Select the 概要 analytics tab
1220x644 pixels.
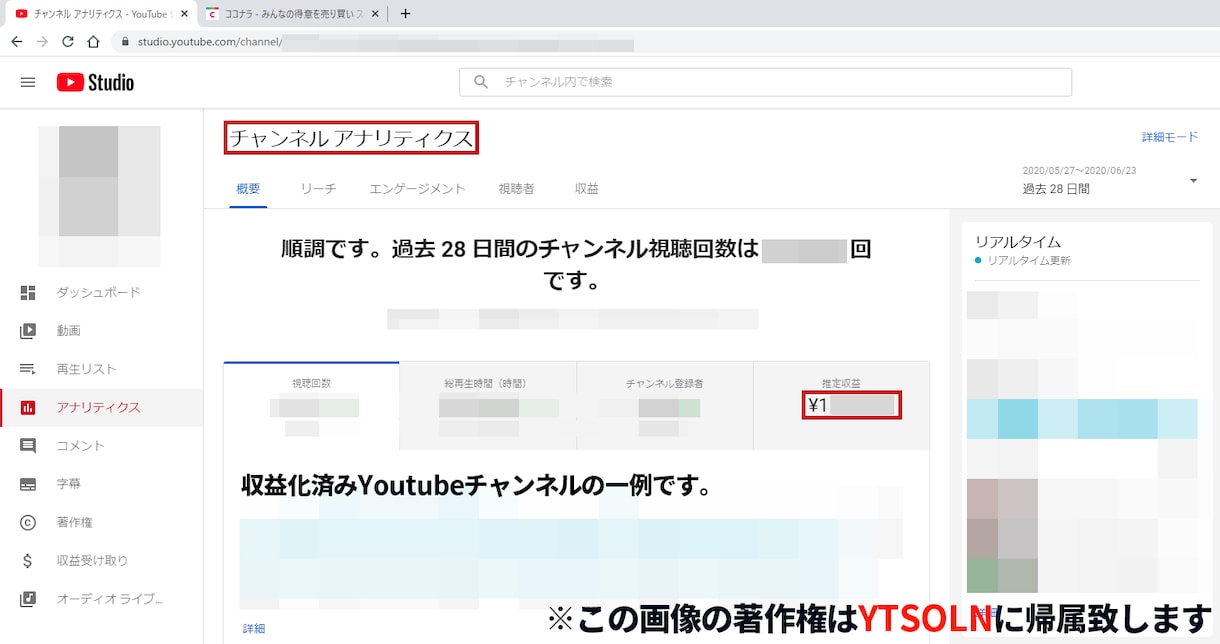(x=248, y=188)
